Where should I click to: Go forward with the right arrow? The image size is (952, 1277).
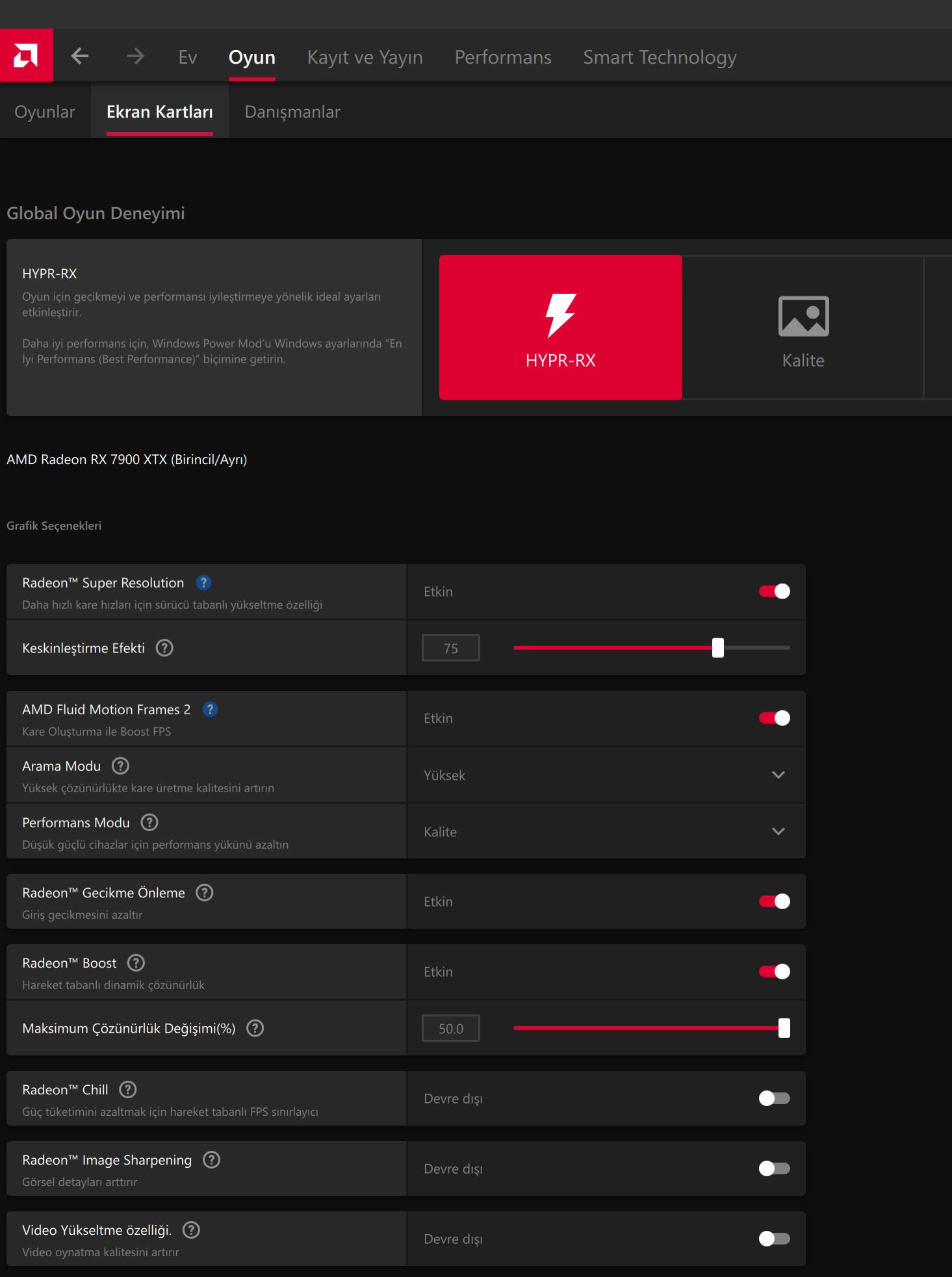click(136, 57)
